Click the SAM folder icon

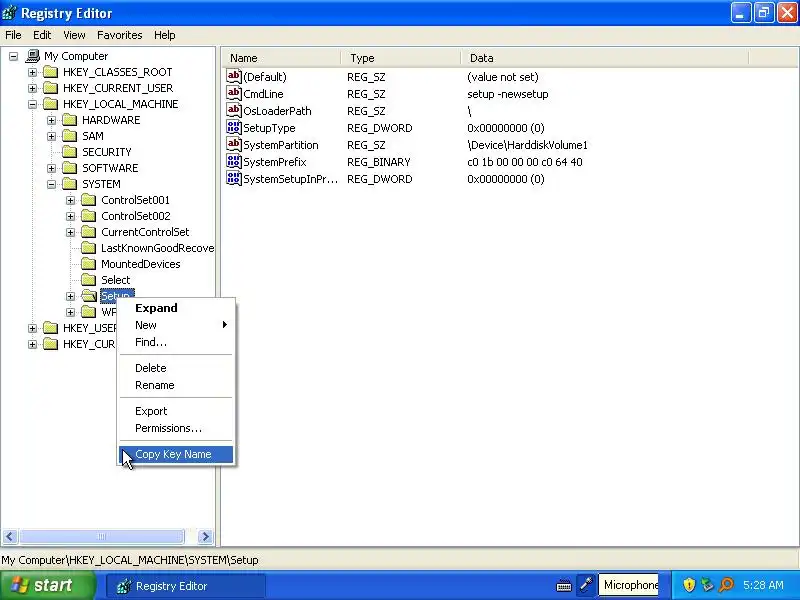pyautogui.click(x=69, y=136)
